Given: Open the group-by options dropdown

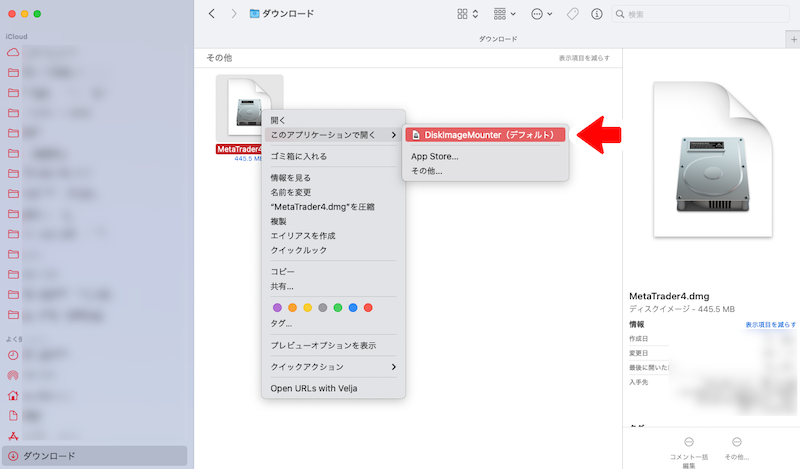Looking at the screenshot, I should (x=505, y=14).
